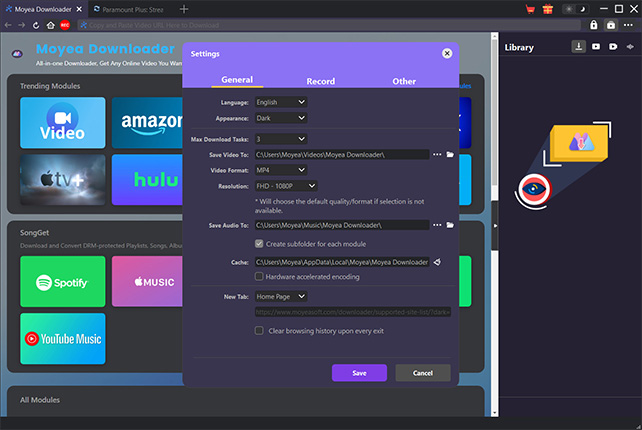Open the Language dropdown
The height and width of the screenshot is (430, 642).
(281, 102)
